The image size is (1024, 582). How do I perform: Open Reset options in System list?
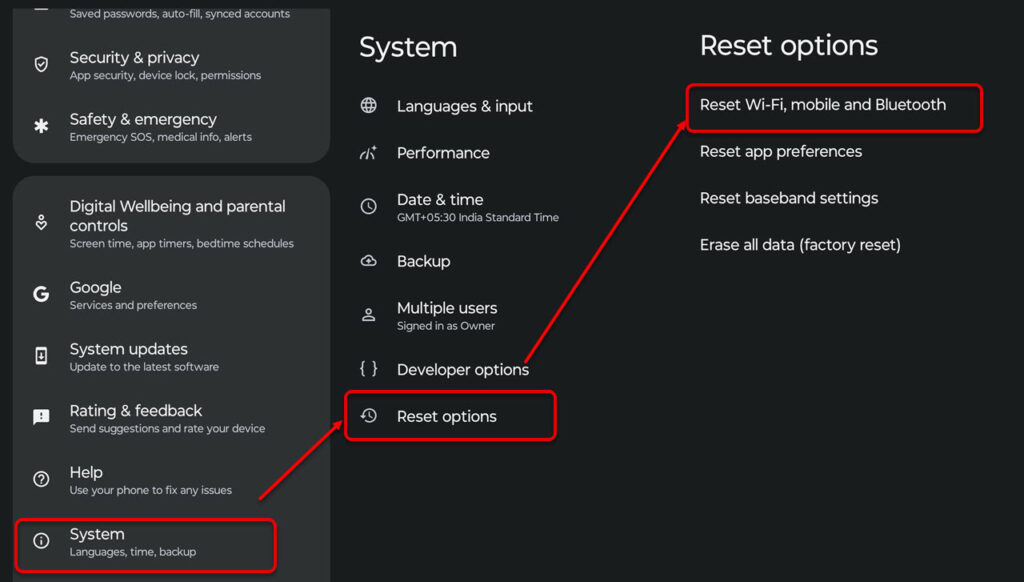pos(450,415)
